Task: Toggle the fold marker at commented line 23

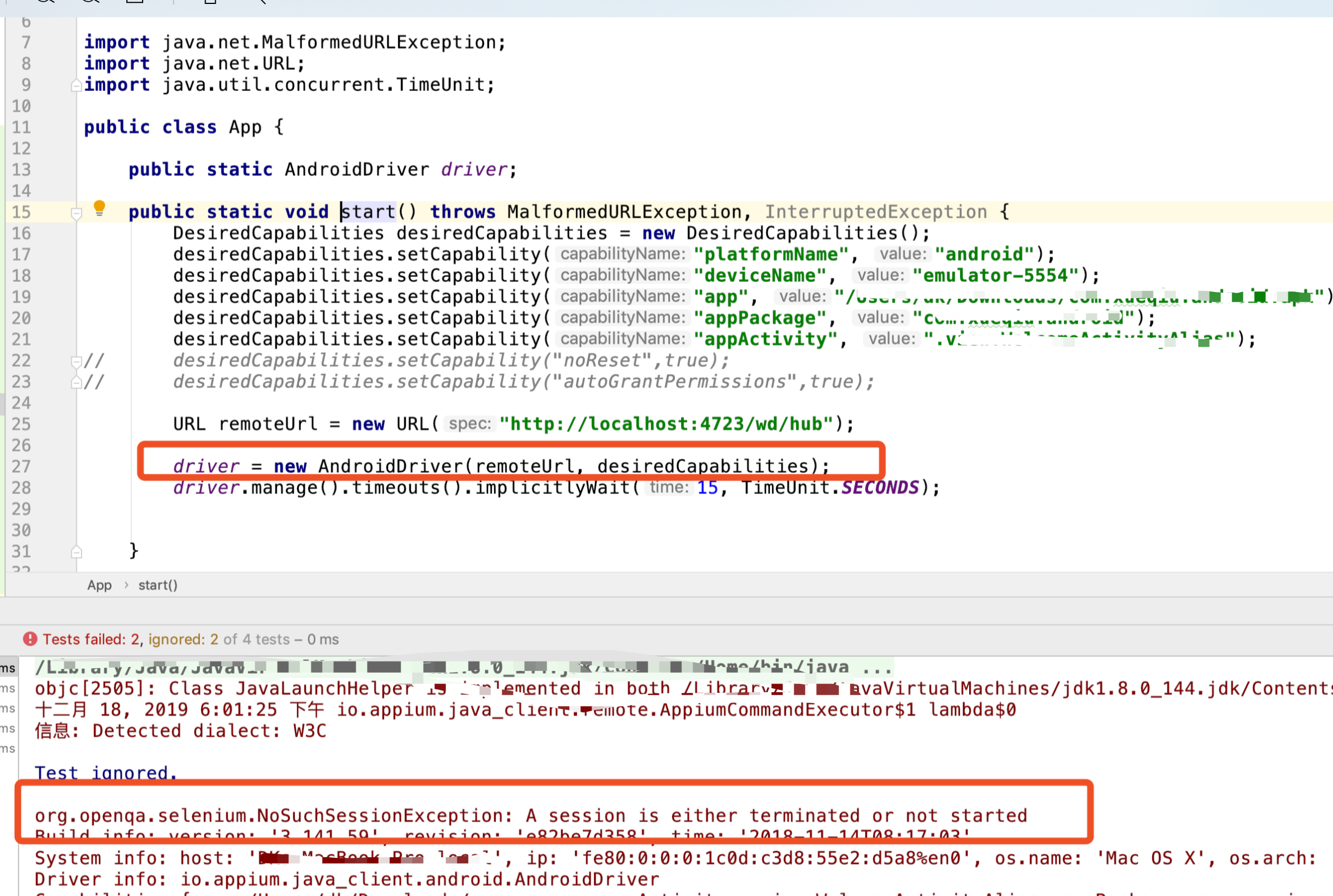Action: pyautogui.click(x=76, y=382)
